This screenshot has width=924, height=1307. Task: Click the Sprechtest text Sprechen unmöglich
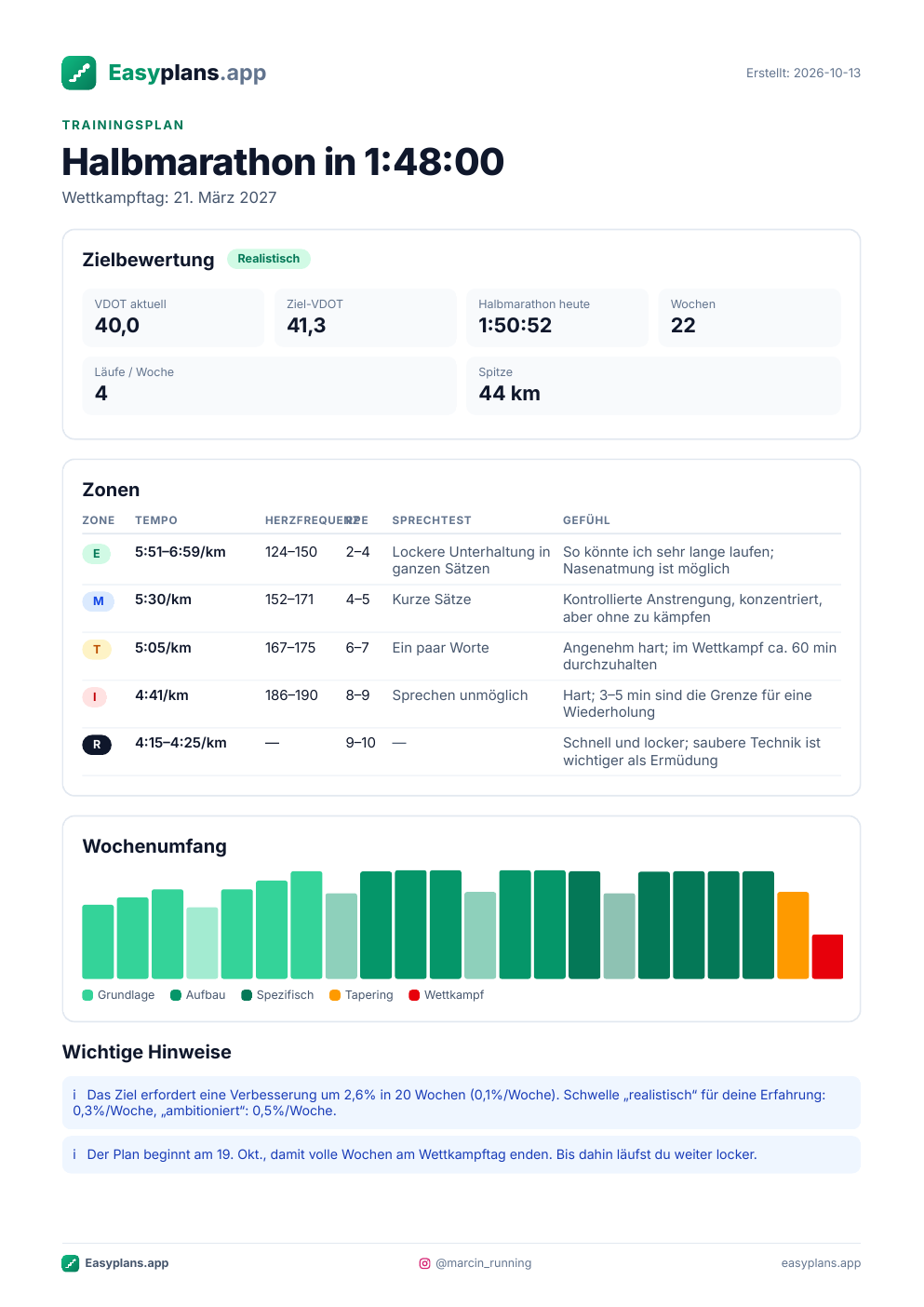click(x=460, y=695)
